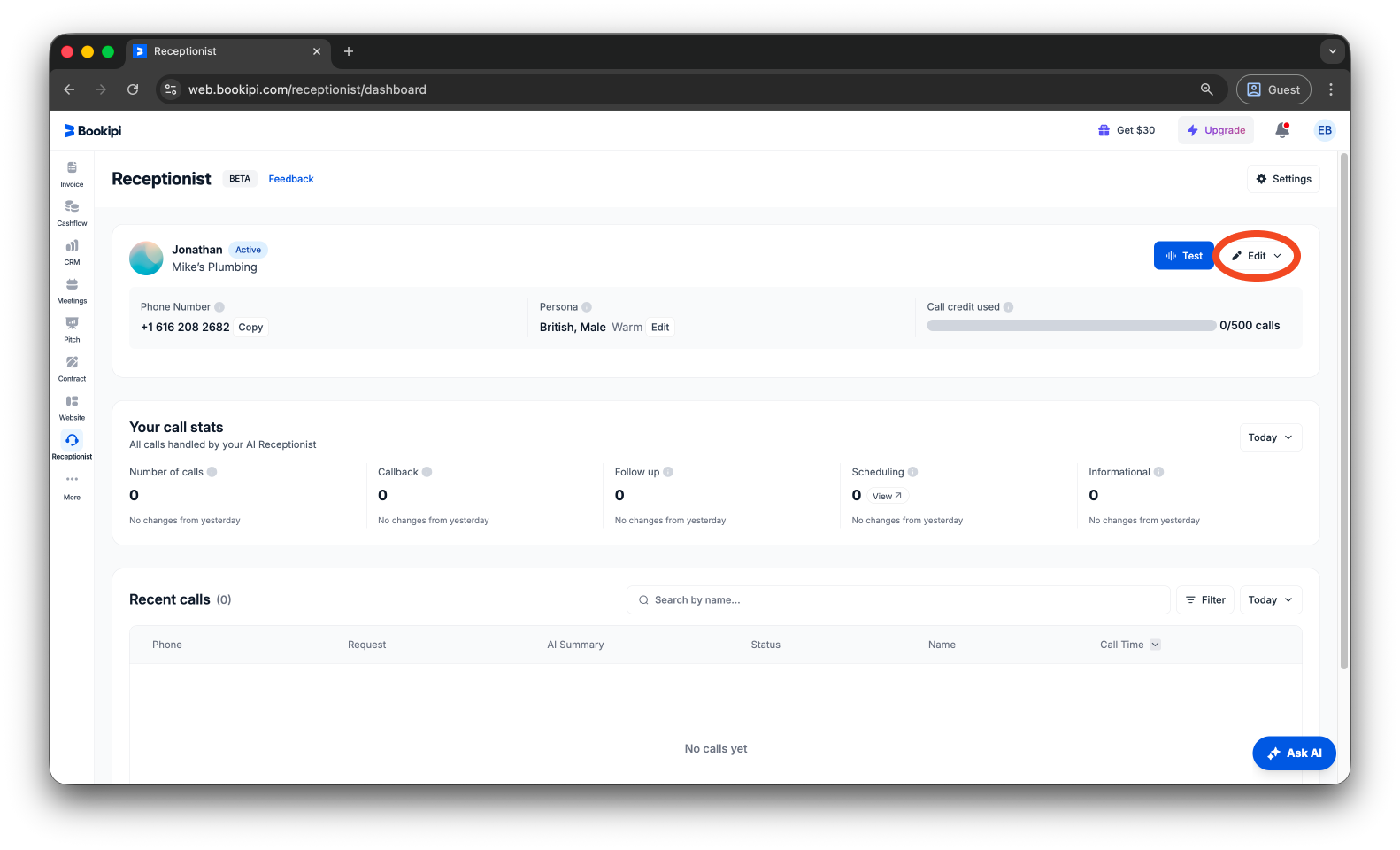Click Jonathan's avatar thumbnail
The image size is (1400, 850).
click(x=146, y=259)
